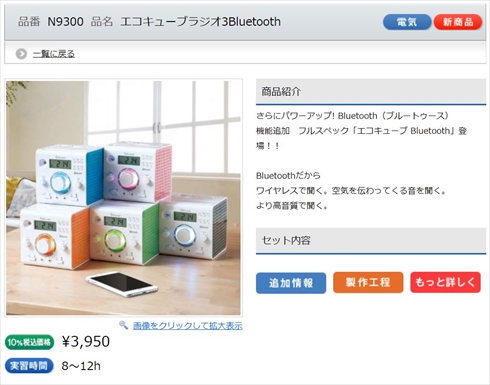
Task: Click the セット内容 section header
Action: point(371,241)
